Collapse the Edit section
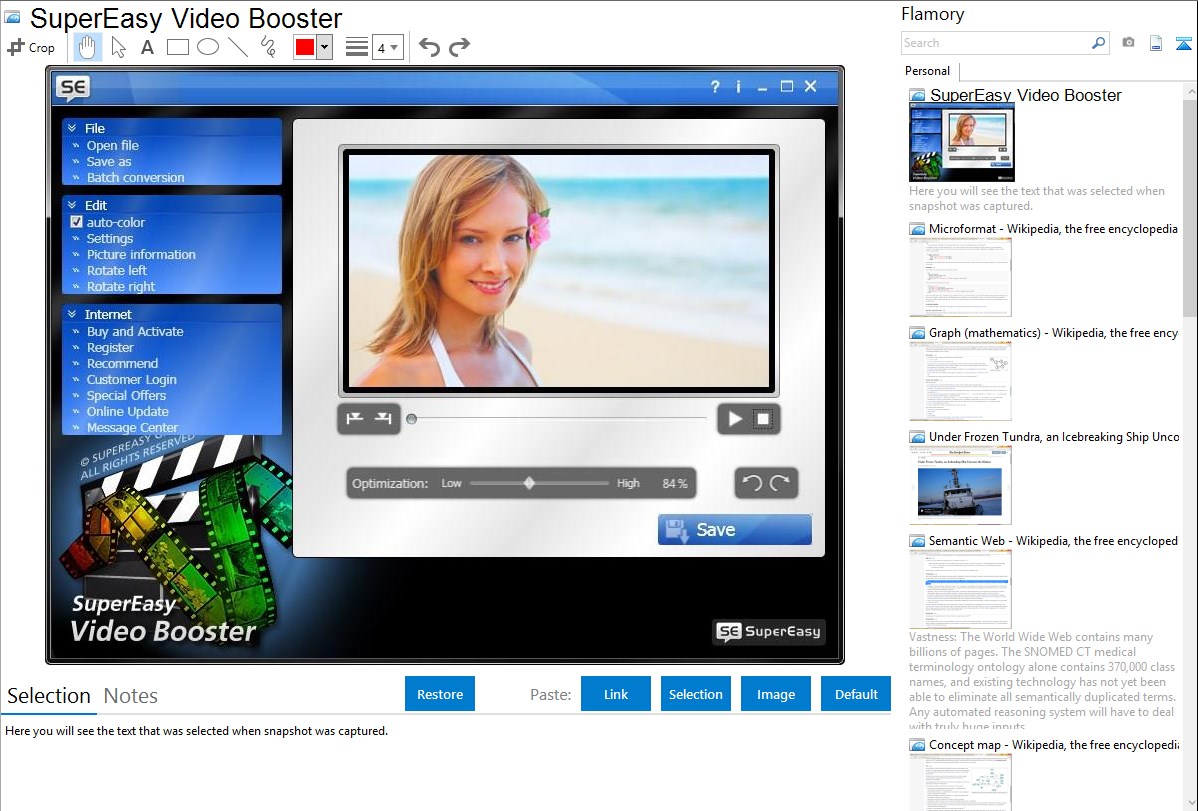 coord(72,205)
